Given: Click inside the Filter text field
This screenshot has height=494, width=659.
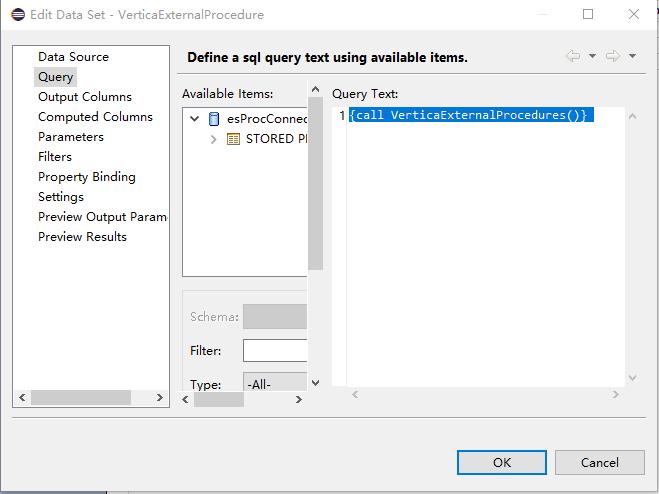Looking at the screenshot, I should 275,351.
